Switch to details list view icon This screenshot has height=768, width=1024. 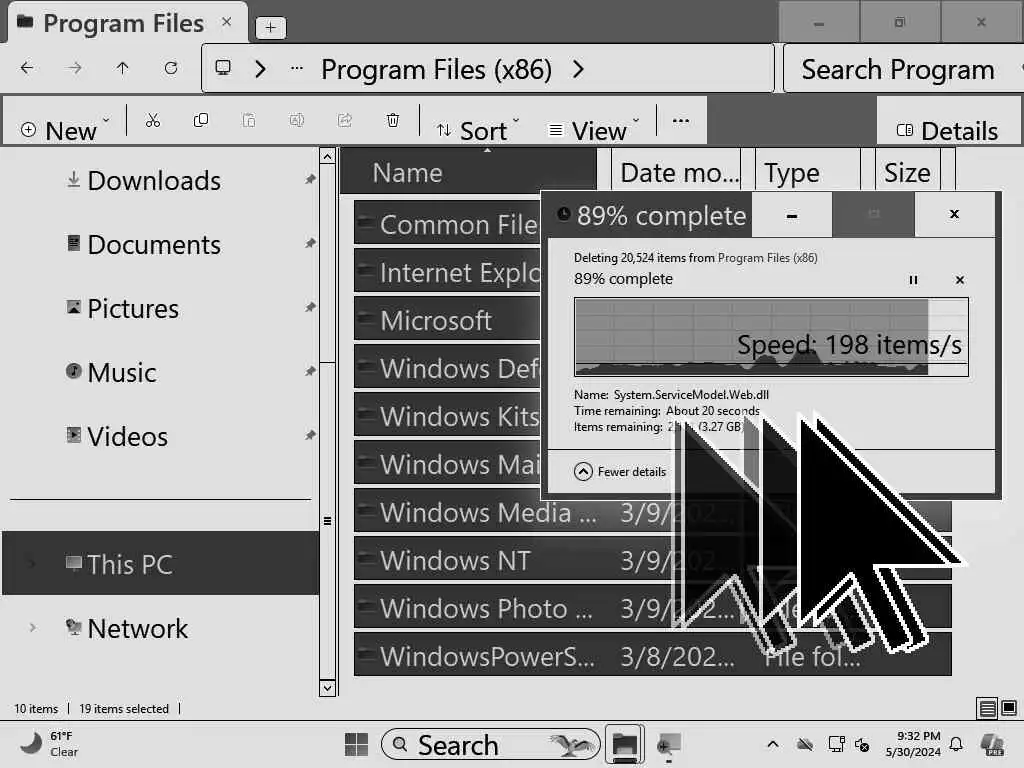(987, 708)
